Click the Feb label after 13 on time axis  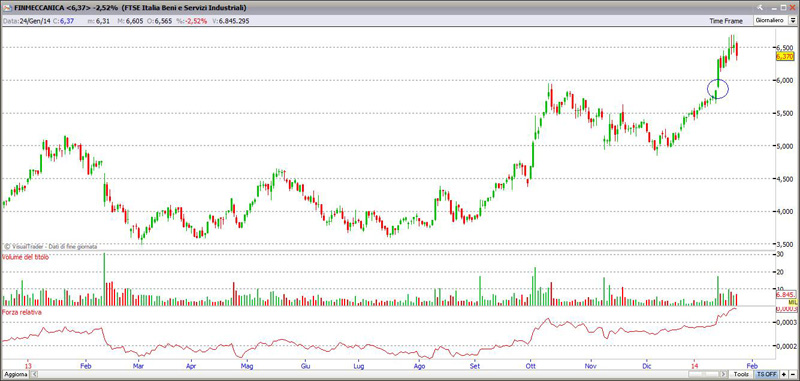pyautogui.click(x=85, y=366)
